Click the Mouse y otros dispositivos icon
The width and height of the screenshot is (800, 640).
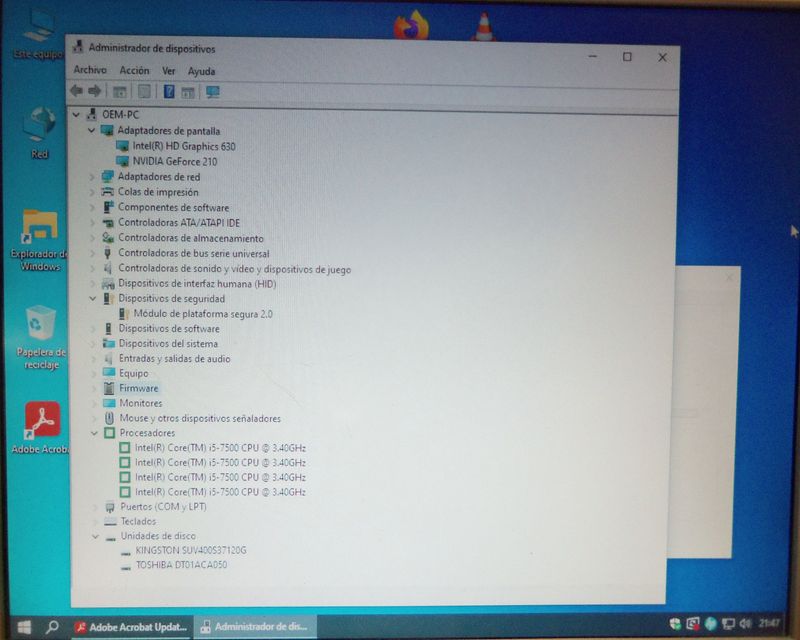coord(109,418)
